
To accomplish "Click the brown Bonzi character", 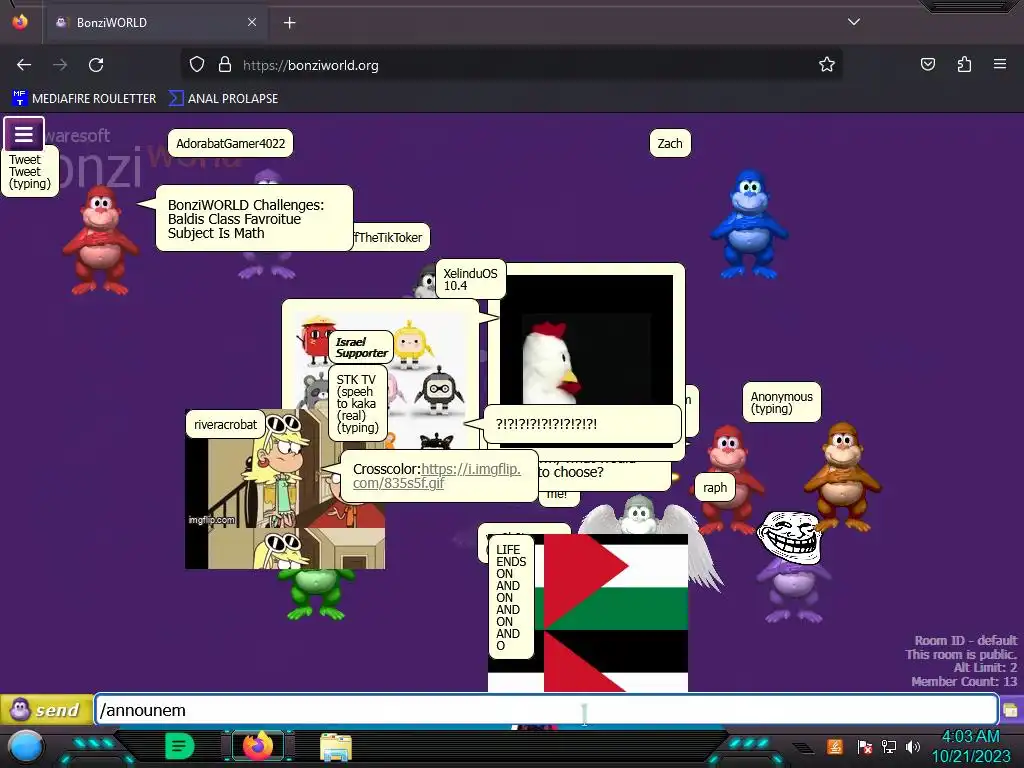I will pos(842,475).
